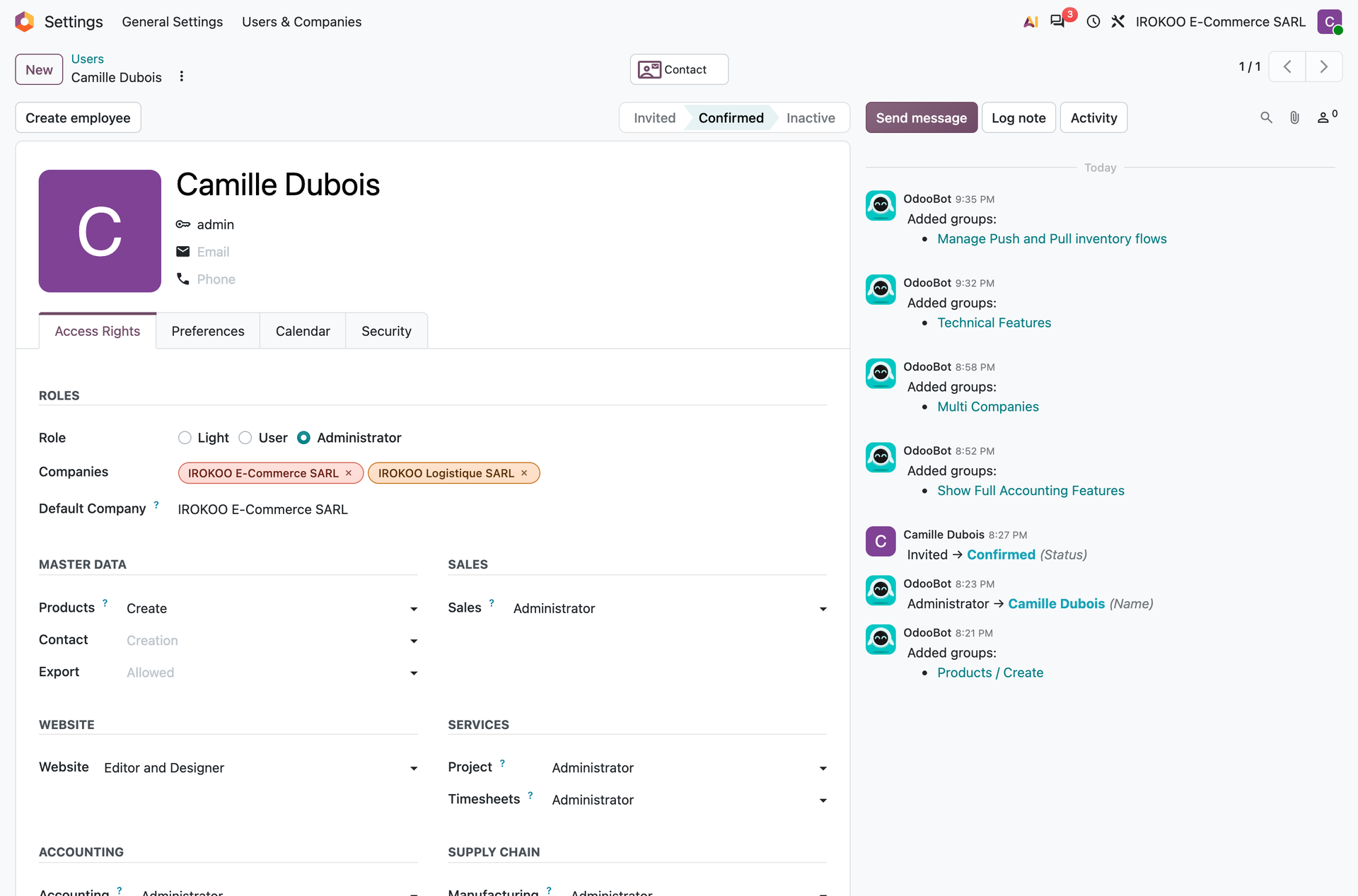The image size is (1358, 896).
Task: Go to previous record arrow
Action: 1287,66
